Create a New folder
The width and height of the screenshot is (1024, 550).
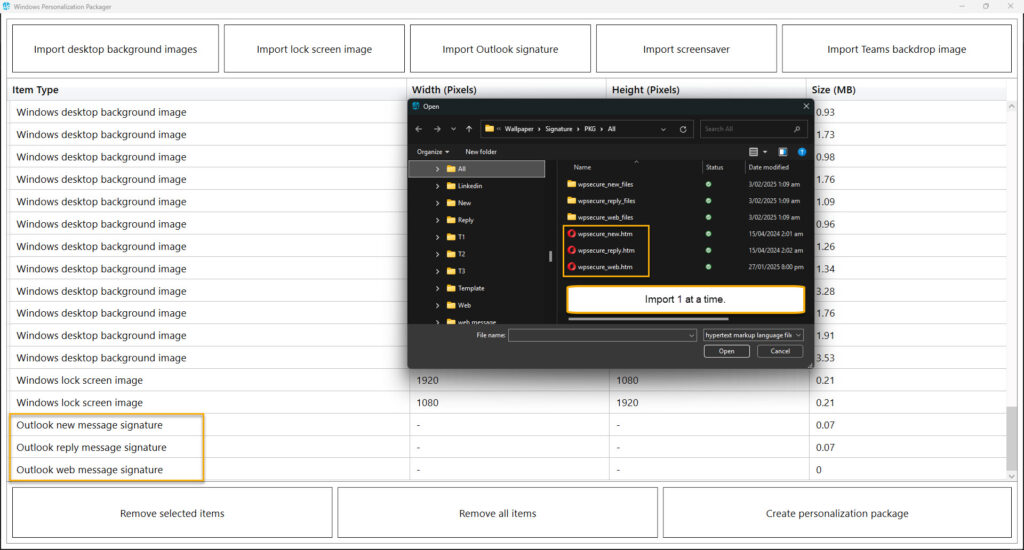pyautogui.click(x=481, y=152)
